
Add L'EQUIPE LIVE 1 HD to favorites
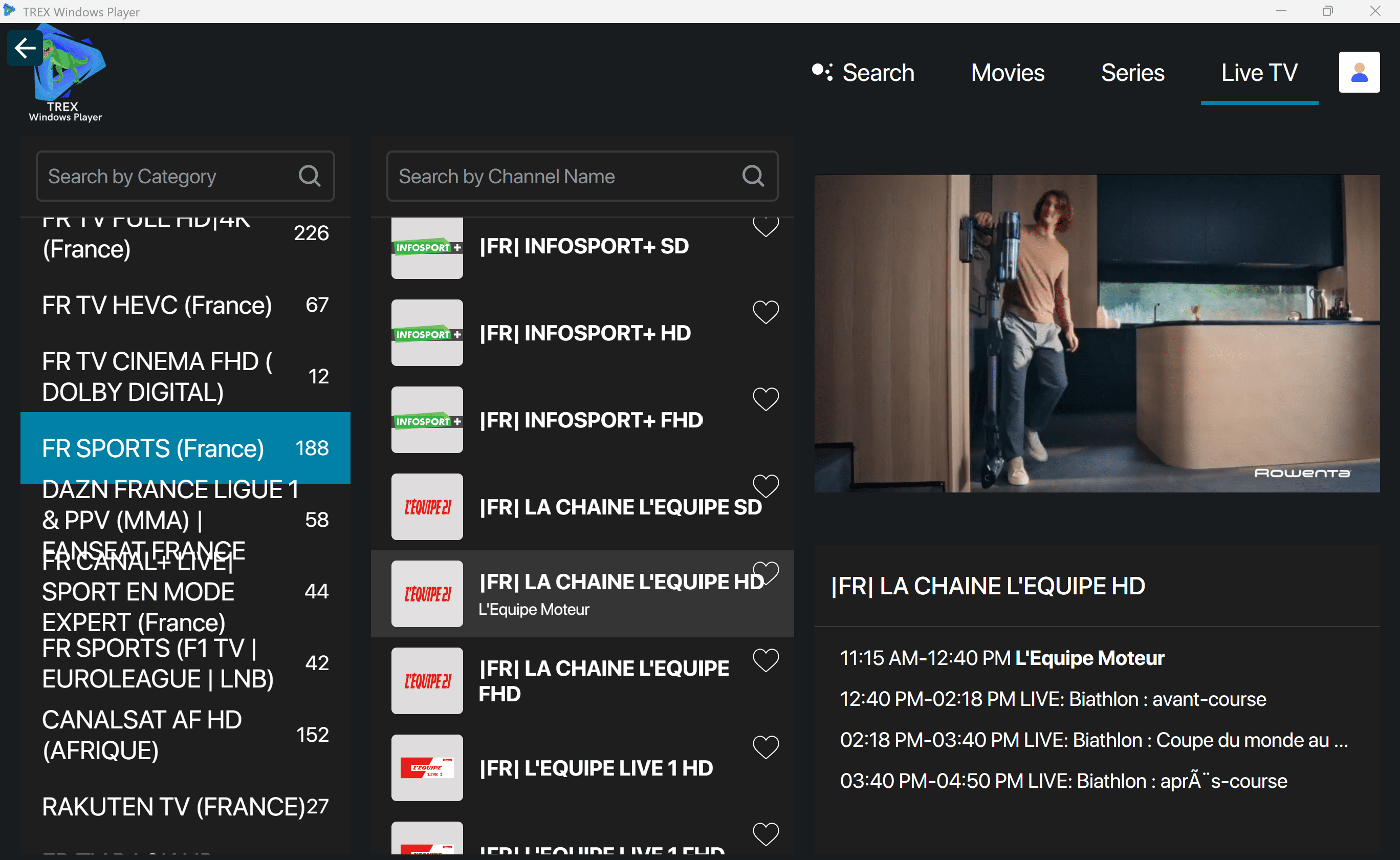[x=765, y=747]
